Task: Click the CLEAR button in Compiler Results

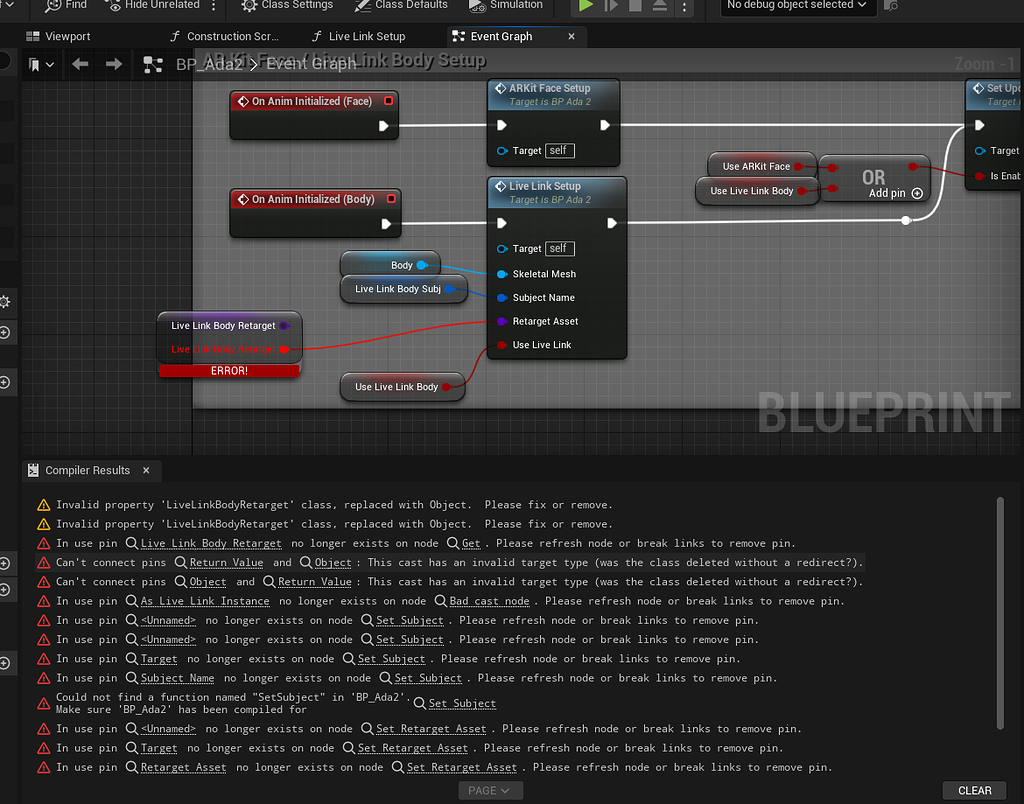Action: coord(973,789)
